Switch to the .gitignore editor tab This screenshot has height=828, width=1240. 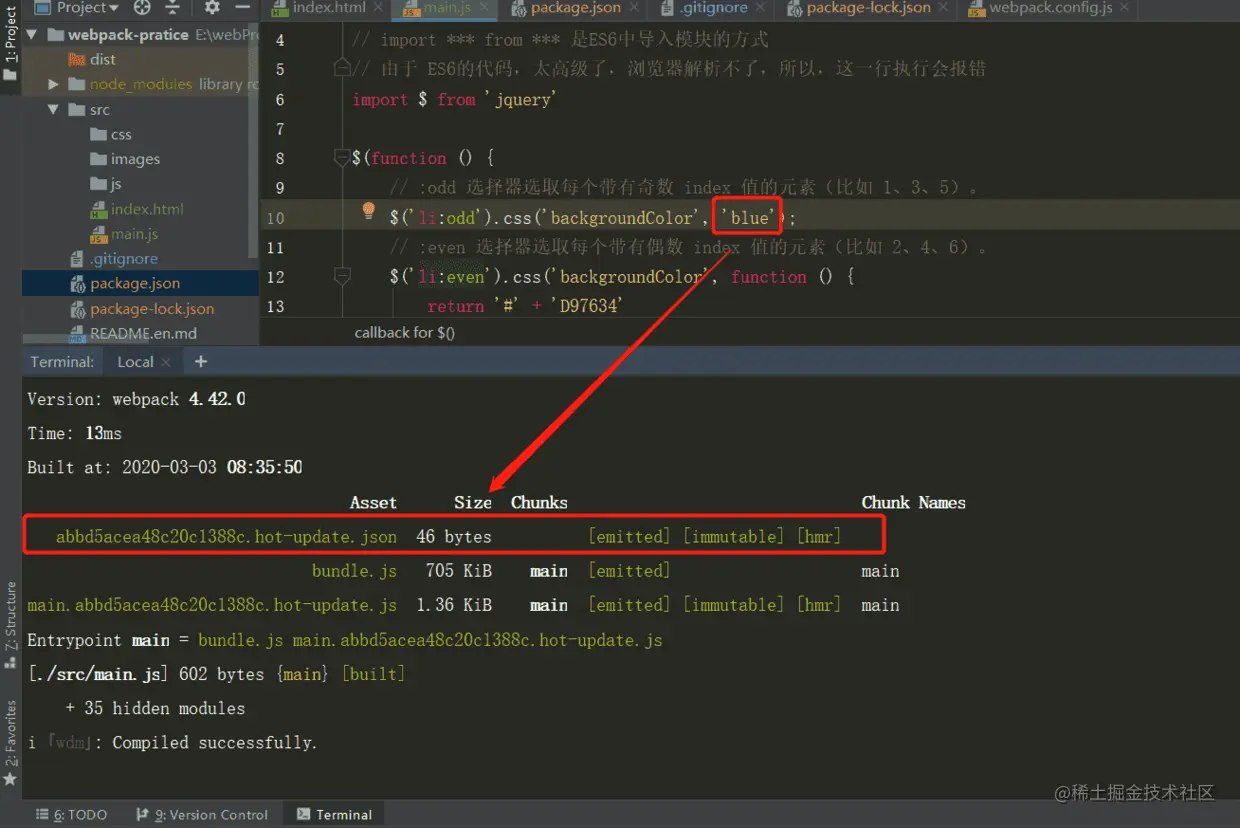tap(712, 8)
